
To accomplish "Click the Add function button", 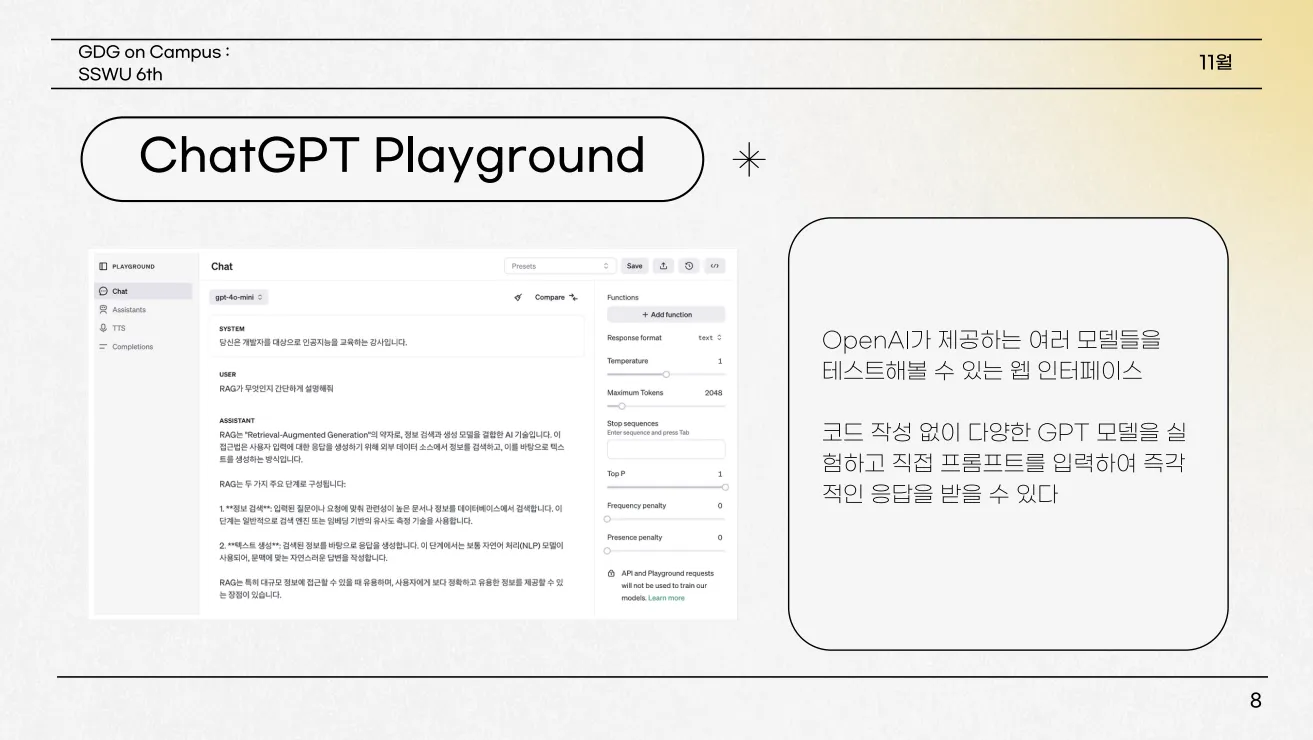I will click(666, 314).
